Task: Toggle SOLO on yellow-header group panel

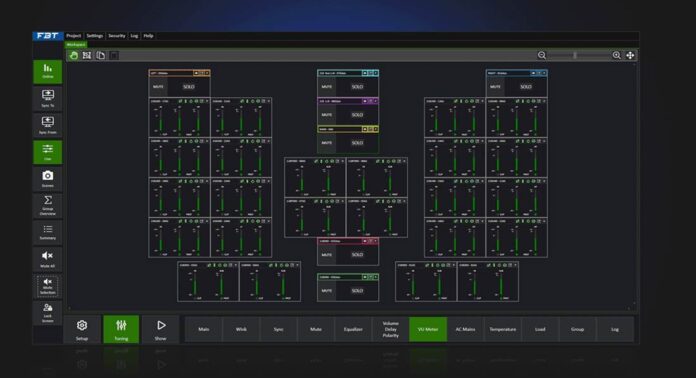Action: (x=357, y=143)
